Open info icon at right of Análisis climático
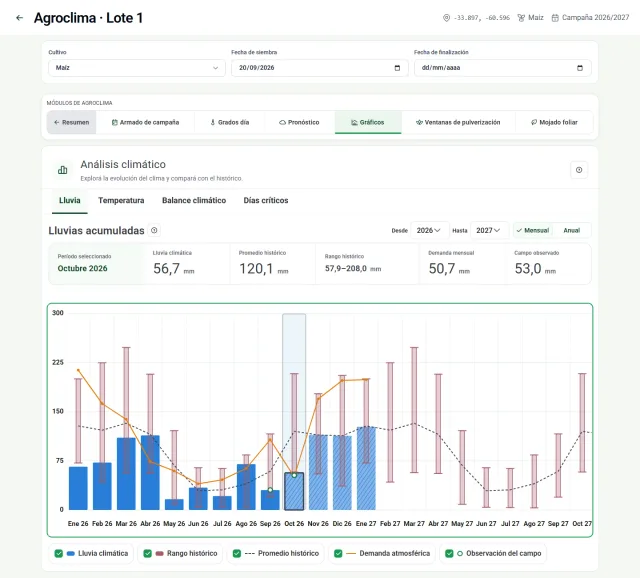The height and width of the screenshot is (578, 640). coord(579,170)
